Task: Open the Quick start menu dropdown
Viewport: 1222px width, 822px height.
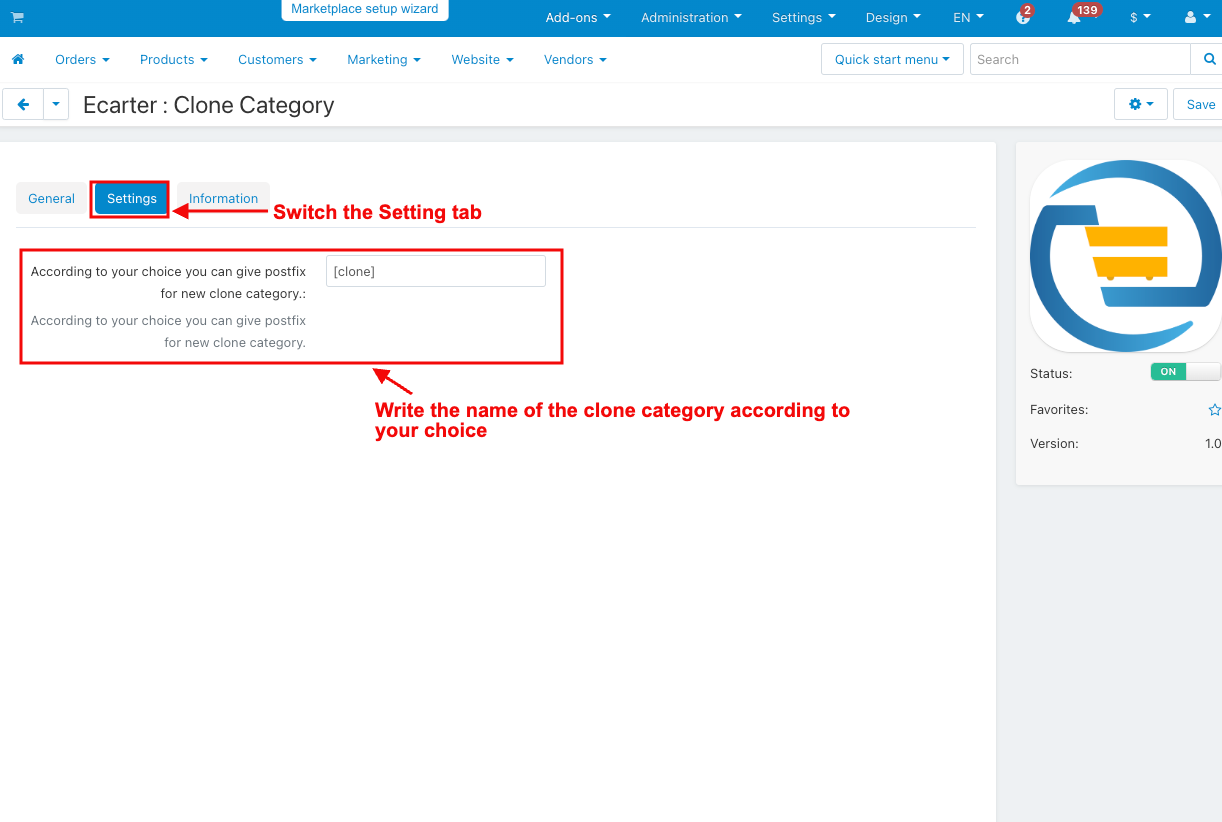Action: (892, 59)
